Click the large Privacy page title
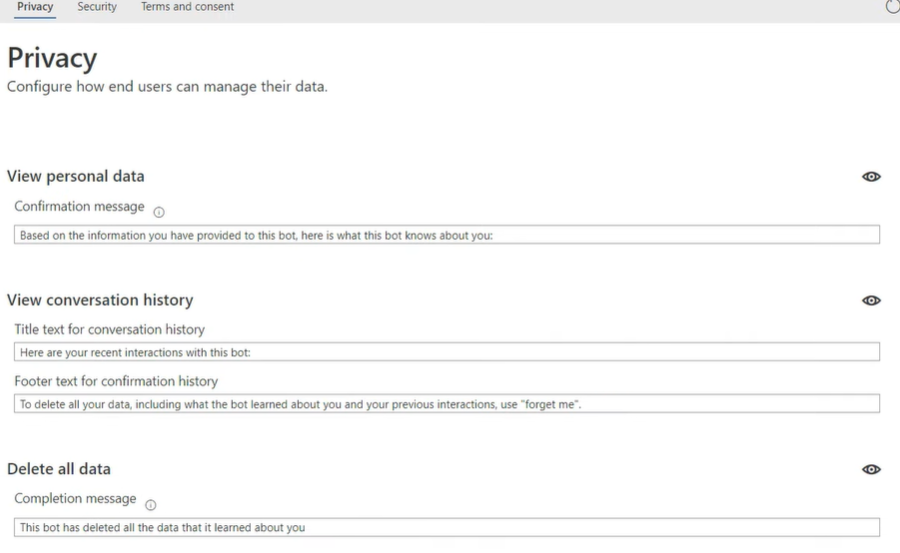 pyautogui.click(x=52, y=58)
